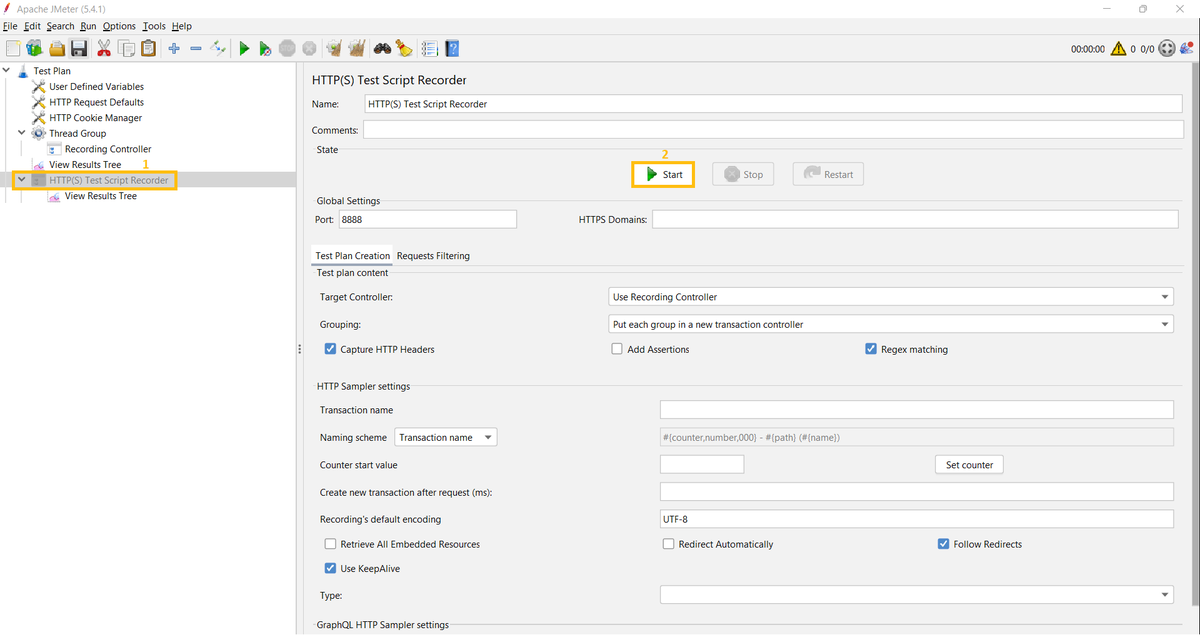Open the Grouping dropdown
Image resolution: width=1200 pixels, height=635 pixels.
click(x=891, y=324)
